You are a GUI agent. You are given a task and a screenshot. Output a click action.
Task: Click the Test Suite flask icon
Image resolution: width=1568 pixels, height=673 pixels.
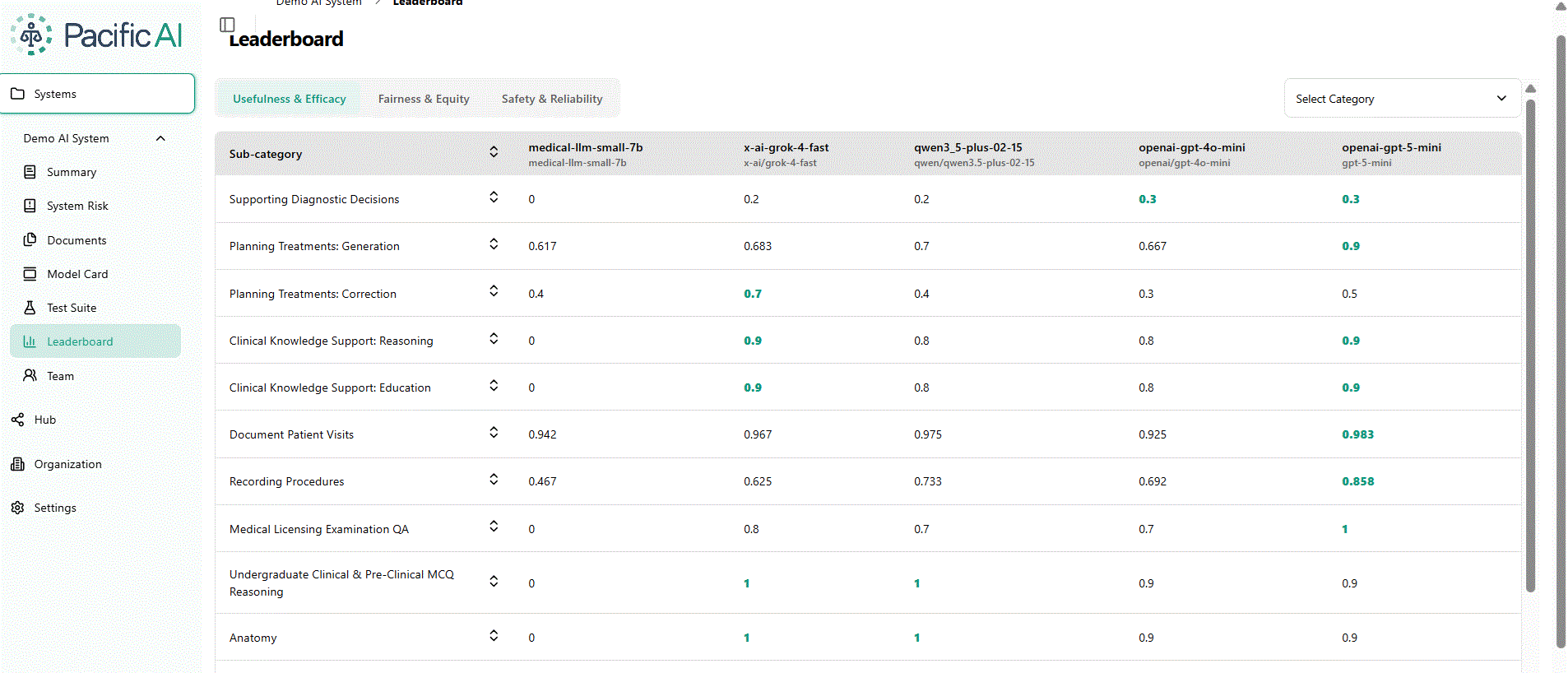click(30, 308)
